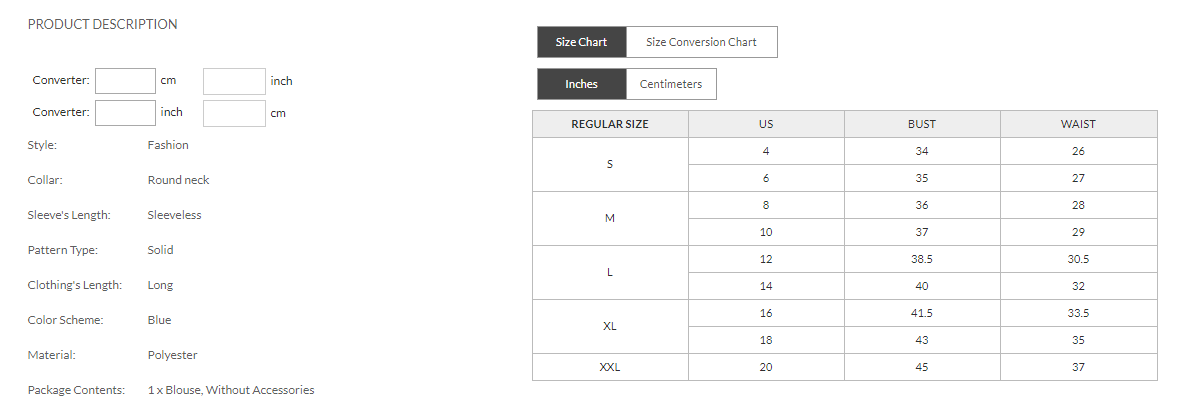Click the inch output in first converter
The width and height of the screenshot is (1192, 419).
(234, 81)
